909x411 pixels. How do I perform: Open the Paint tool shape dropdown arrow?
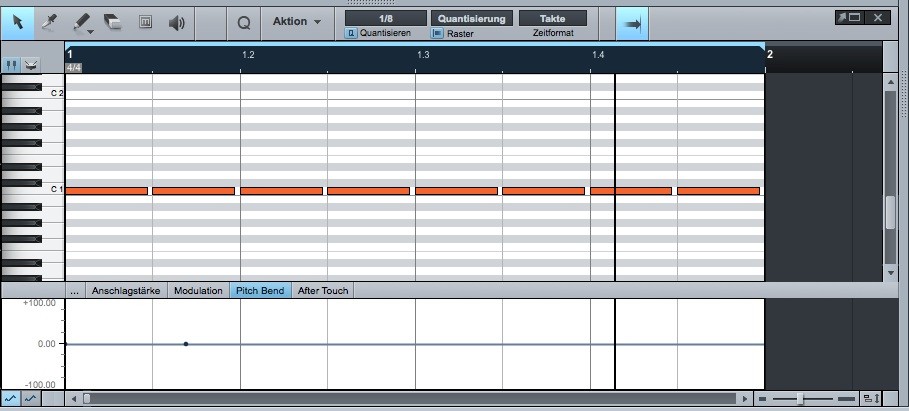coord(91,31)
